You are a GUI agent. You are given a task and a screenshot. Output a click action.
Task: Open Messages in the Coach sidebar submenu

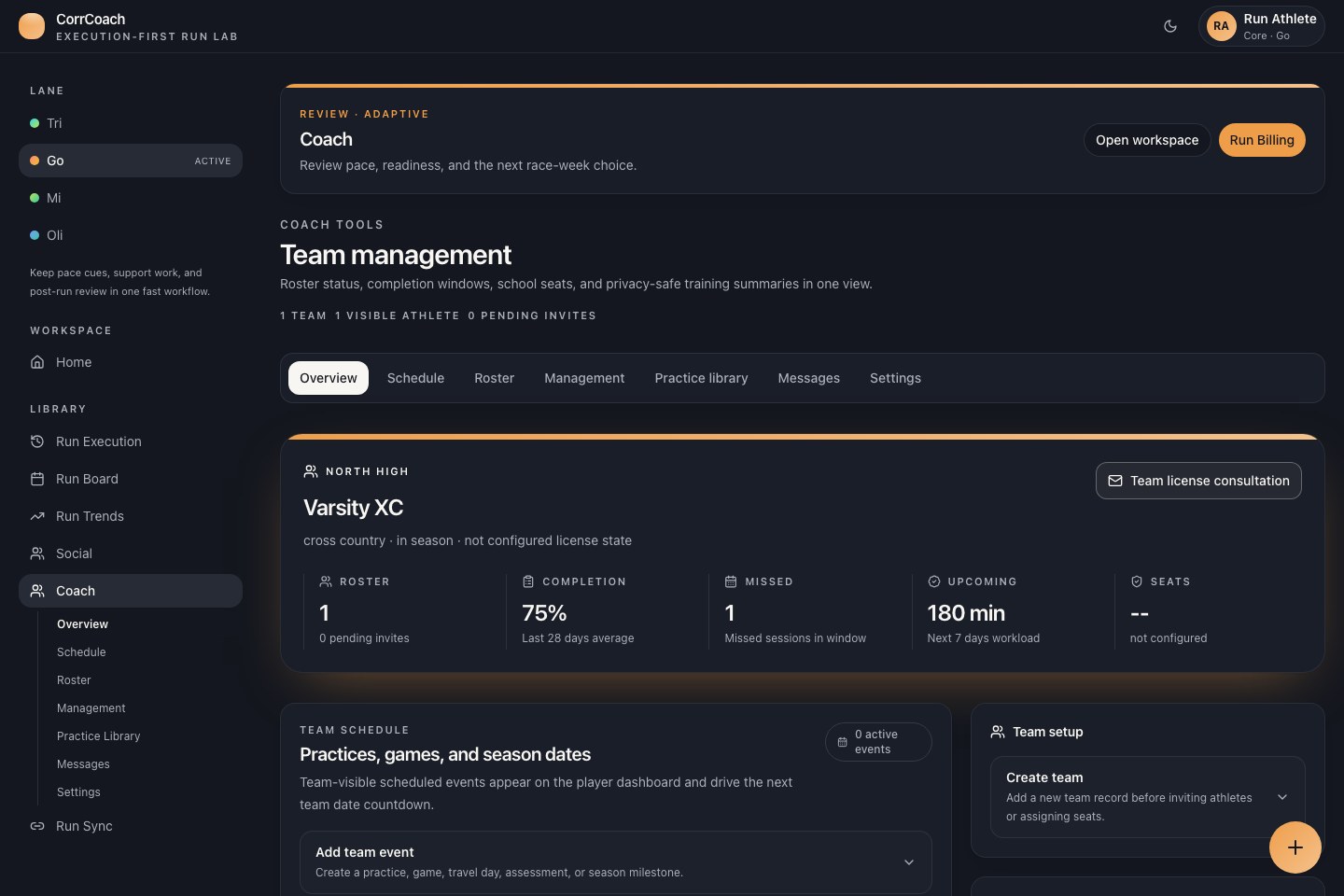(x=83, y=764)
